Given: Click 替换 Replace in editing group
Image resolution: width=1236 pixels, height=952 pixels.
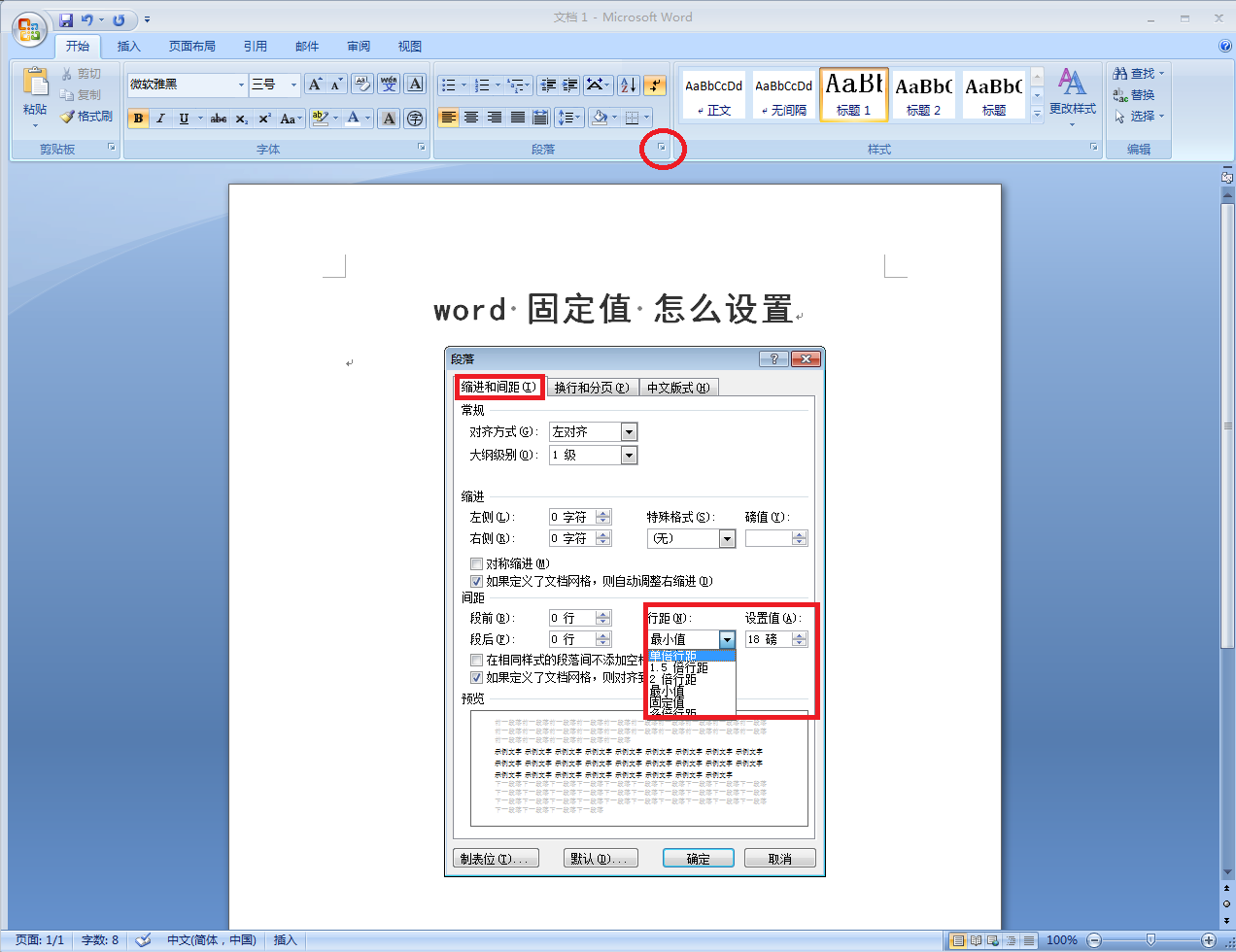Looking at the screenshot, I should pos(1134,95).
